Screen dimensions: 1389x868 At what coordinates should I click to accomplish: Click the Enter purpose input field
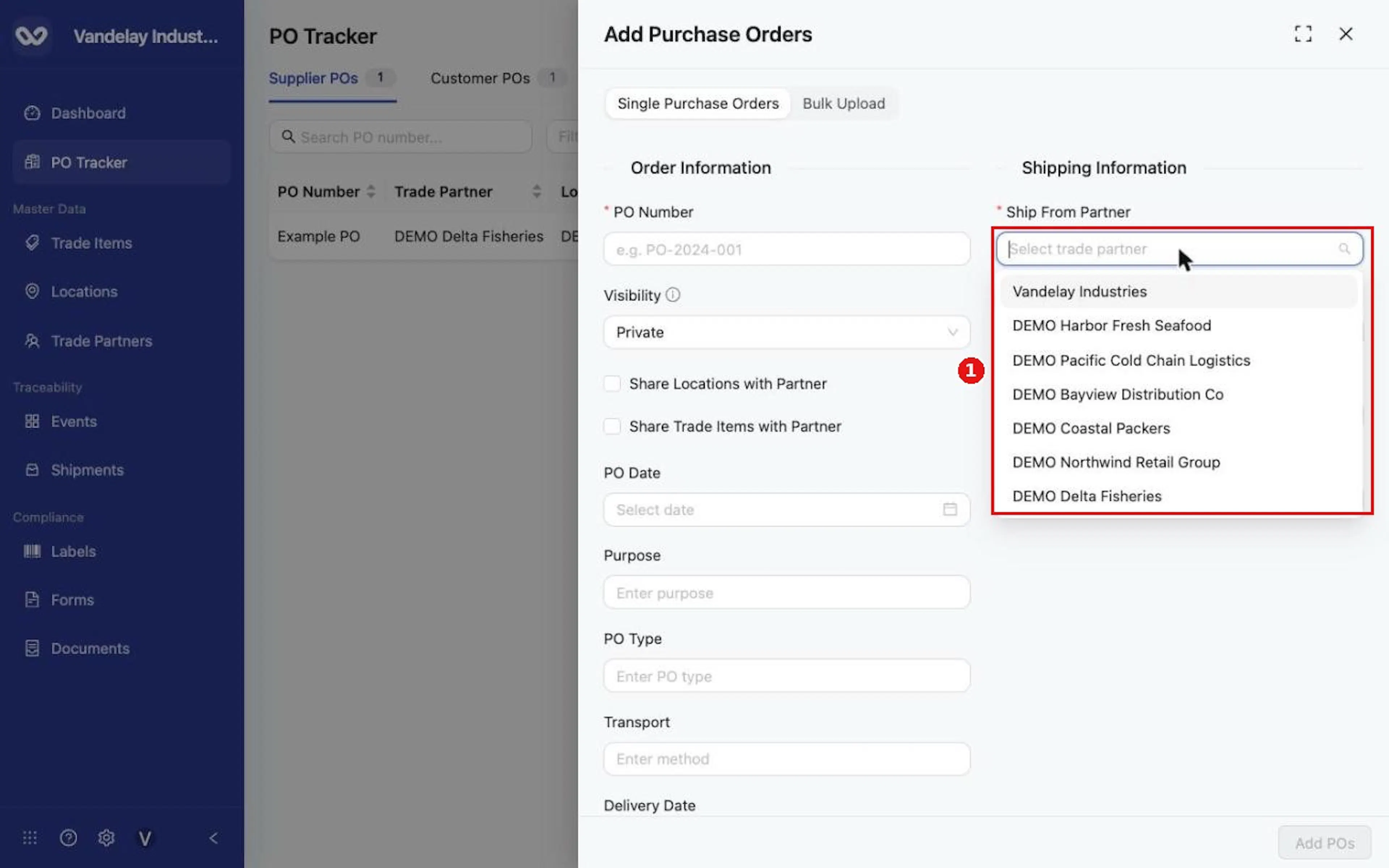click(x=786, y=593)
